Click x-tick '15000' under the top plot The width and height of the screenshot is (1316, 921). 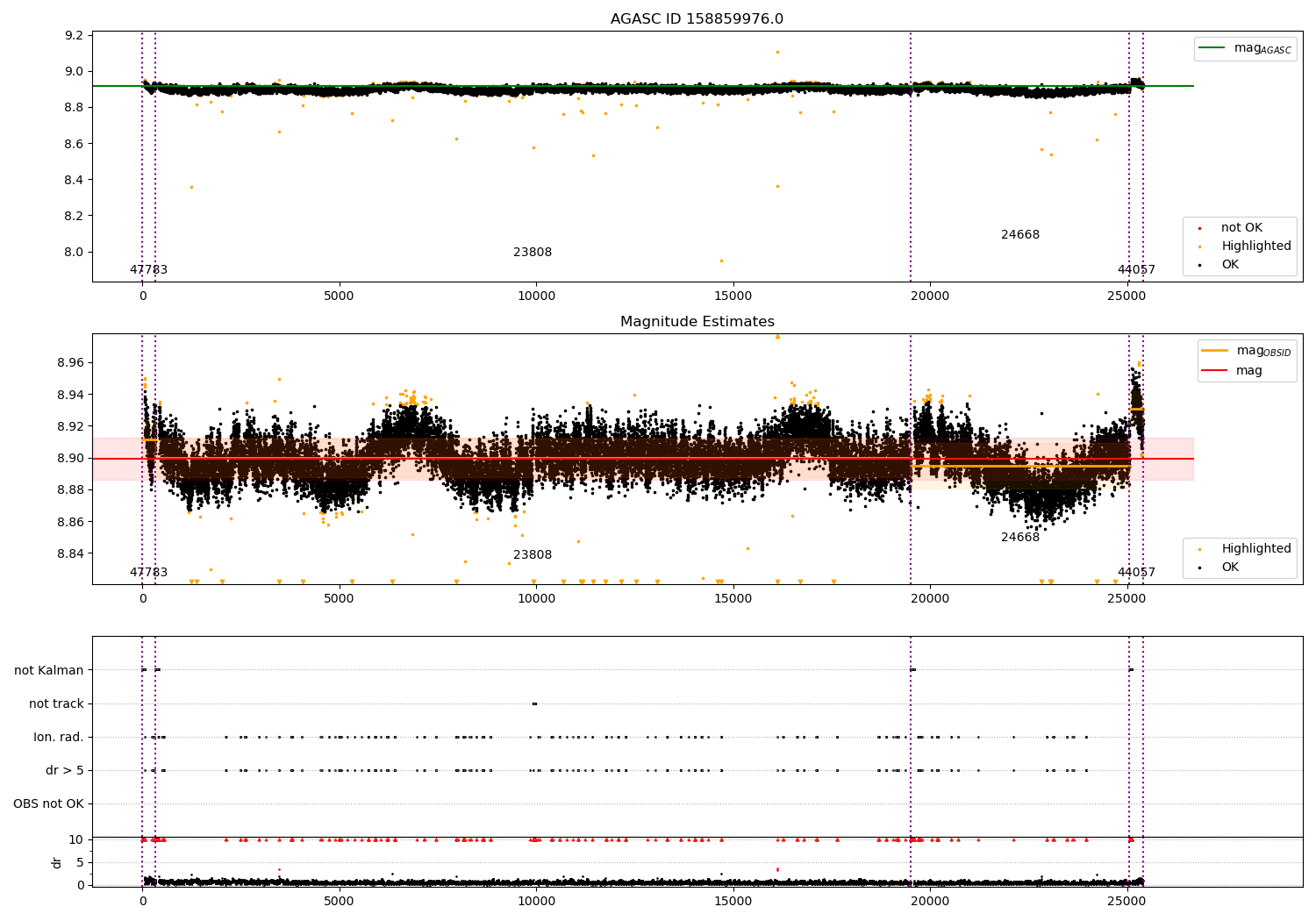point(733,296)
